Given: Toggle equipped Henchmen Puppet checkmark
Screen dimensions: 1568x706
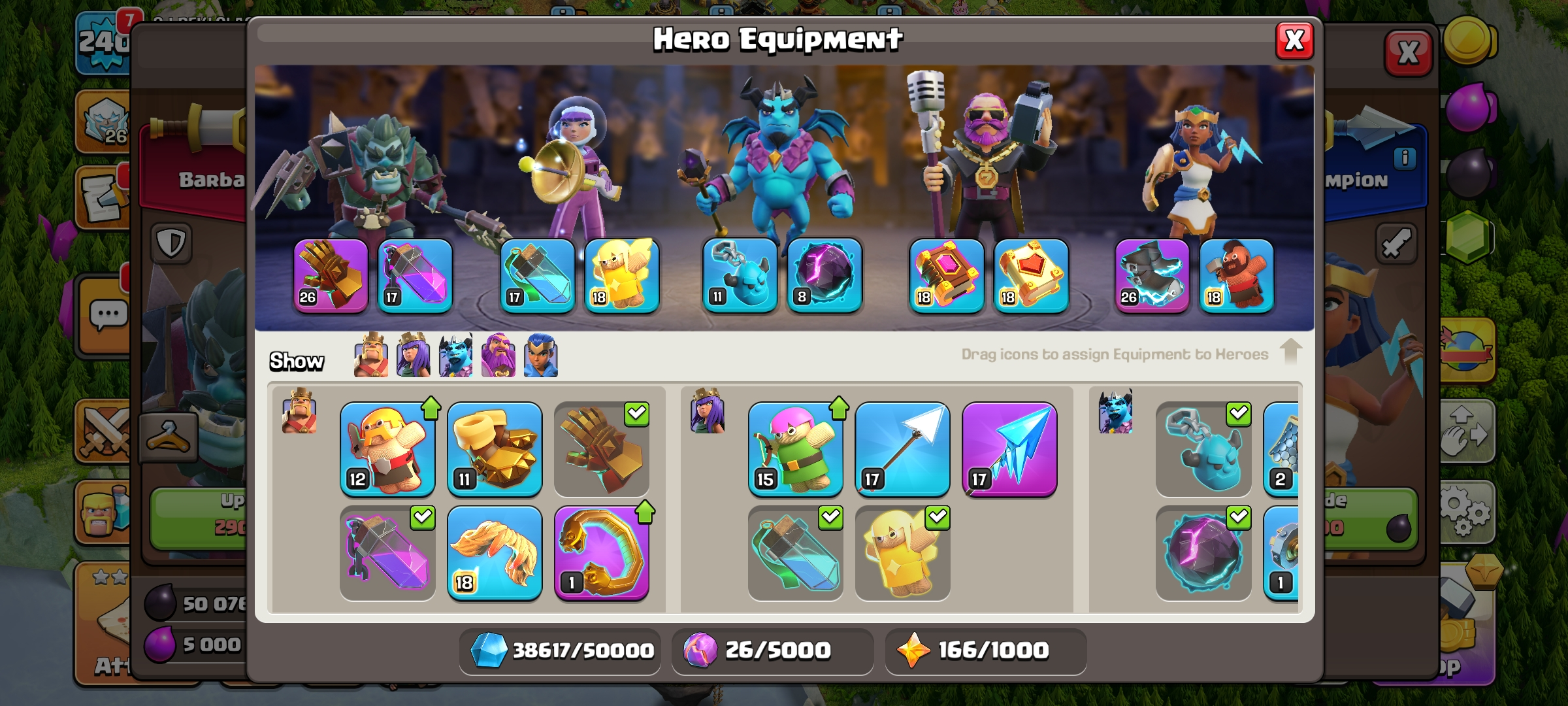Looking at the screenshot, I should 1238,414.
